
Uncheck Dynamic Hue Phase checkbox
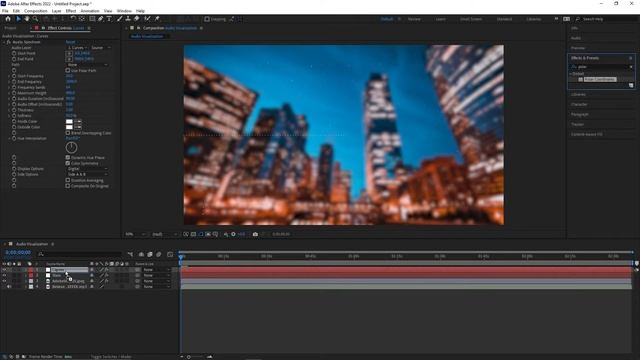pos(68,157)
